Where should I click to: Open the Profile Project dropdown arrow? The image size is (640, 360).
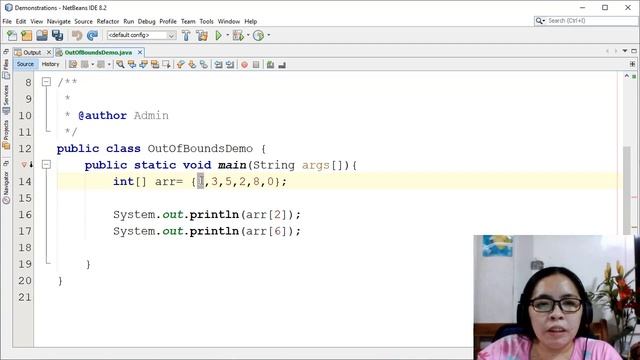pos(269,36)
